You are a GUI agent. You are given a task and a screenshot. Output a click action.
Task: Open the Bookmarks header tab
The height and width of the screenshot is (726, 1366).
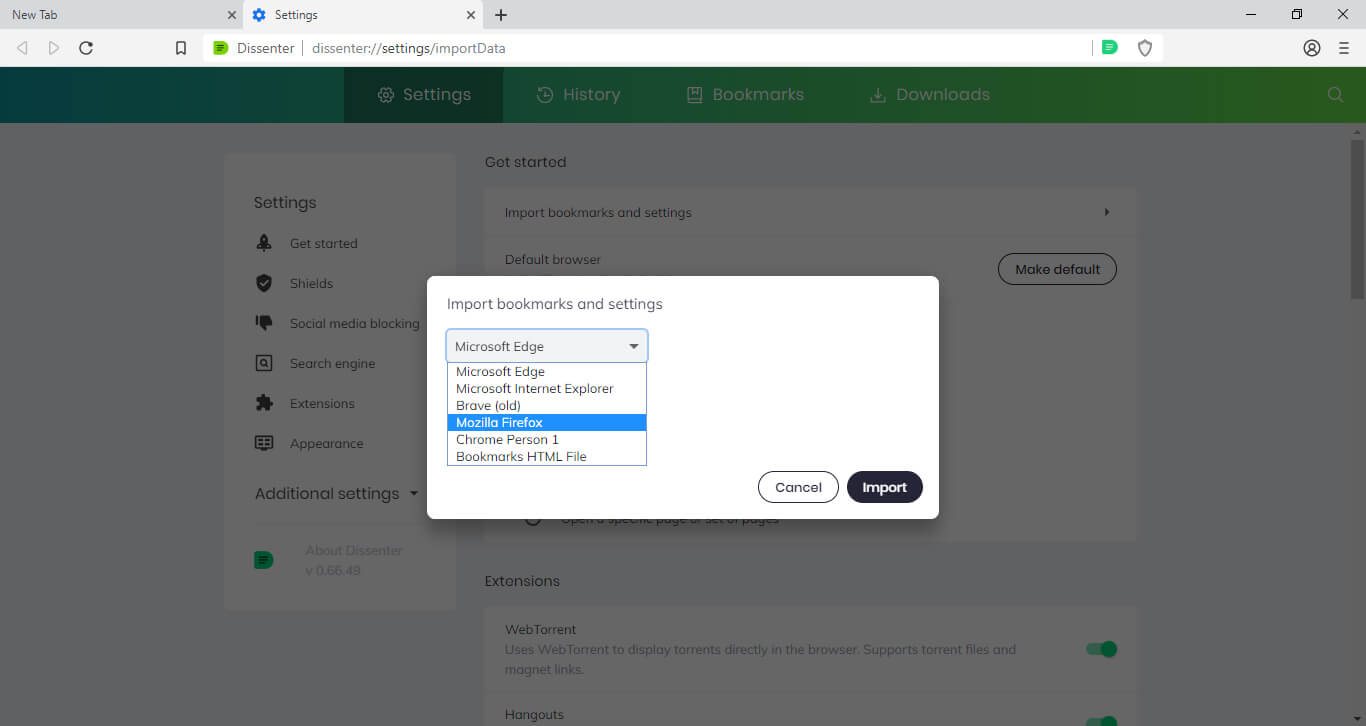pyautogui.click(x=744, y=95)
